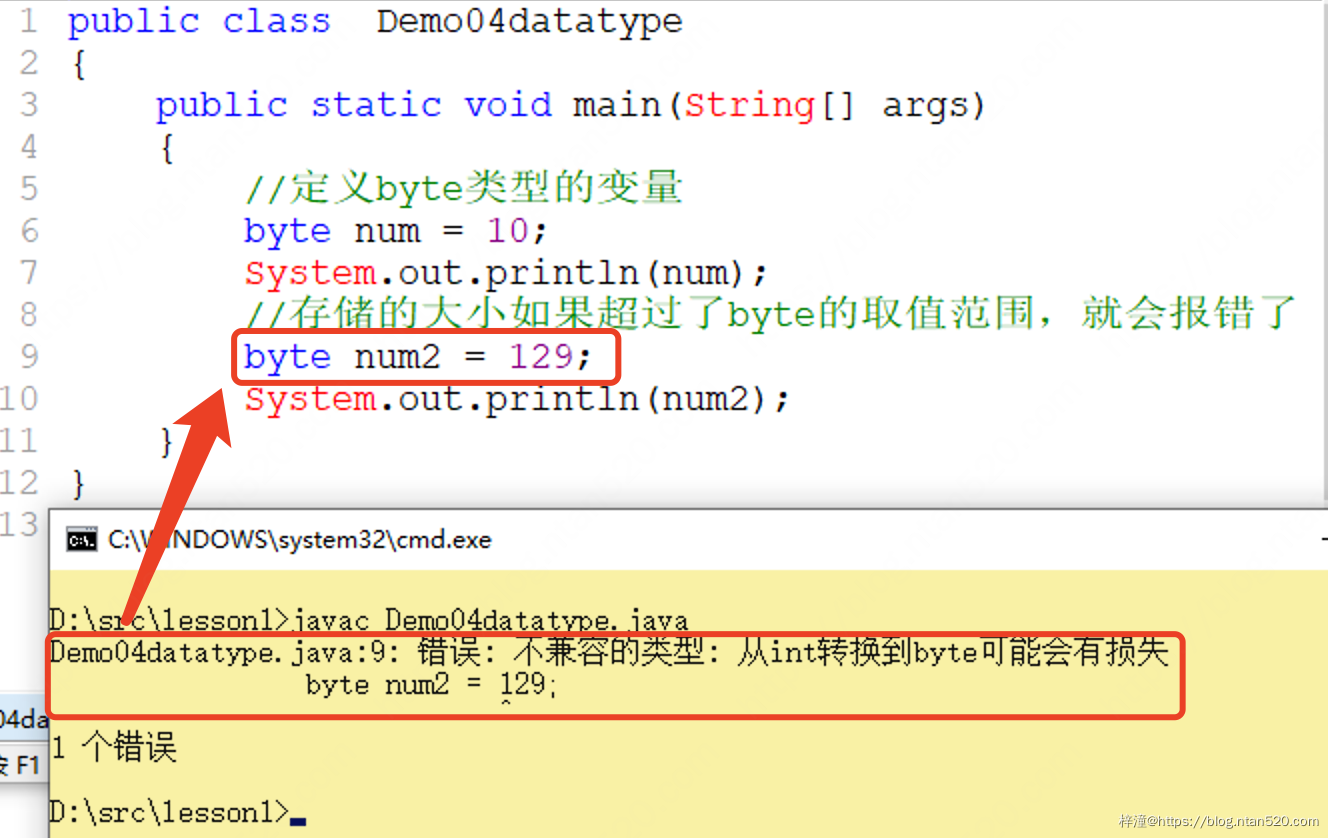Click the comment about byte的取值范围
Image resolution: width=1328 pixels, height=838 pixels.
pos(770,314)
